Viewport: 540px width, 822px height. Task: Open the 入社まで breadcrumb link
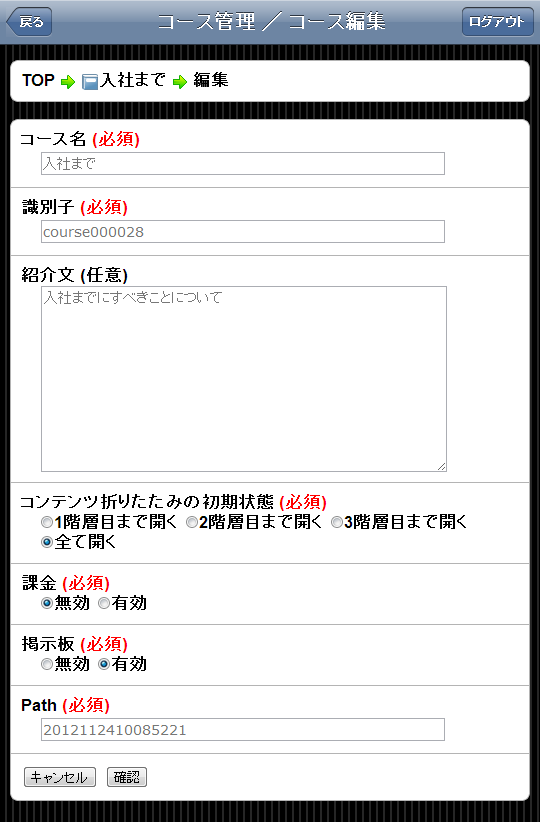(133, 81)
